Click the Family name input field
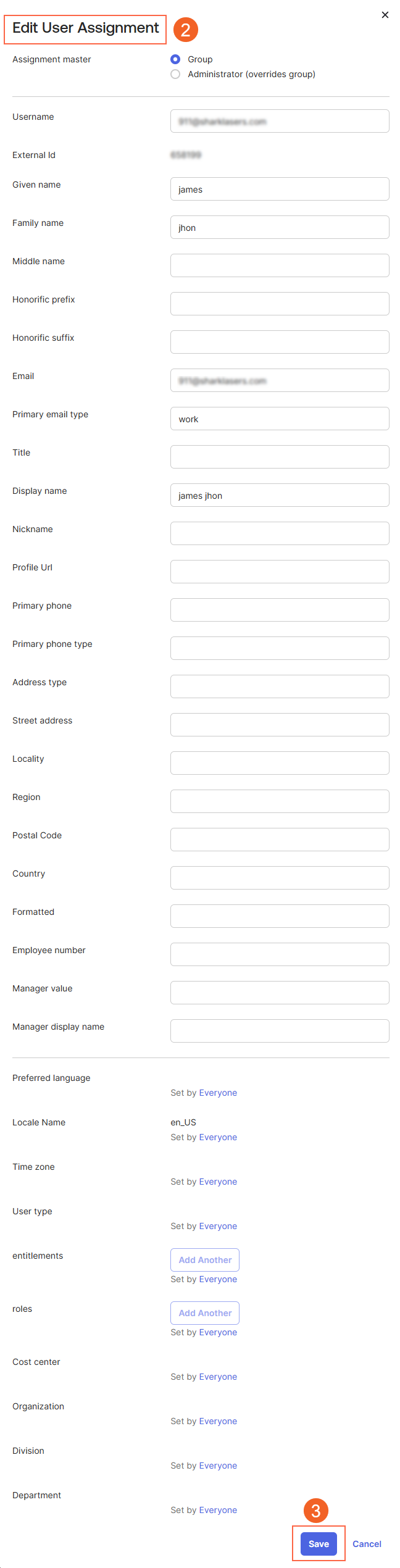 pyautogui.click(x=280, y=227)
